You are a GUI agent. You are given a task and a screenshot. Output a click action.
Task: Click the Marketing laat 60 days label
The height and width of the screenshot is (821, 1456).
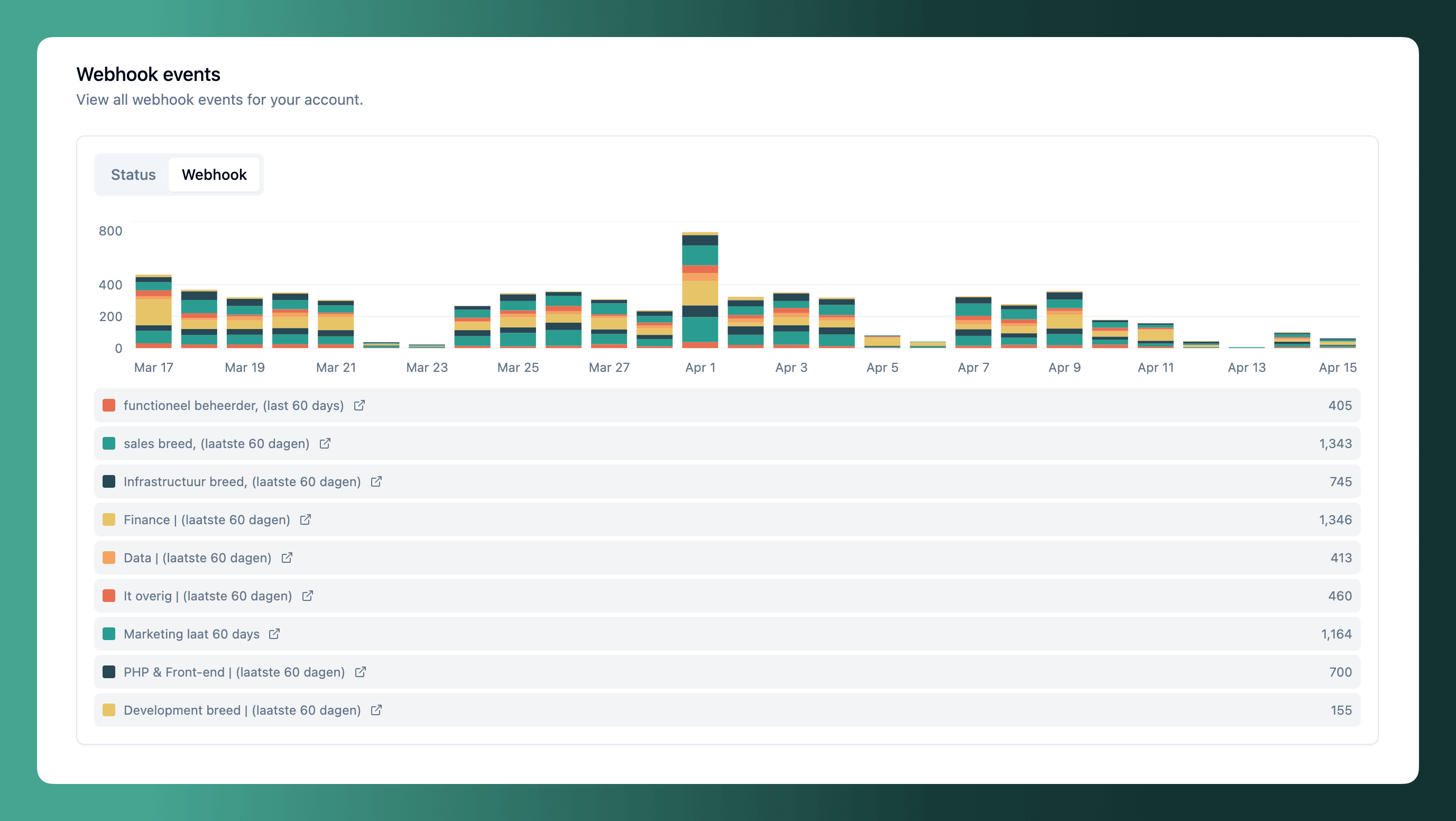[191, 634]
